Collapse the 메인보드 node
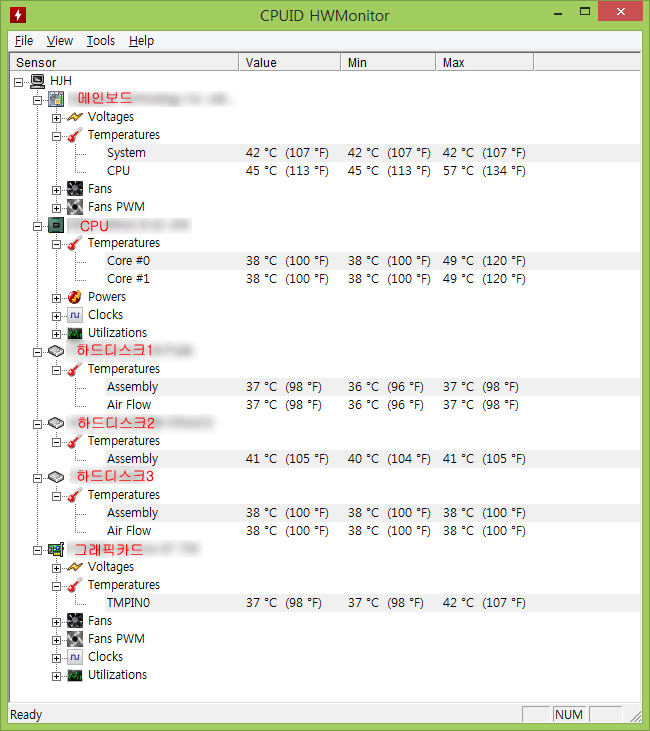Image resolution: width=650 pixels, height=731 pixels. 37,100
